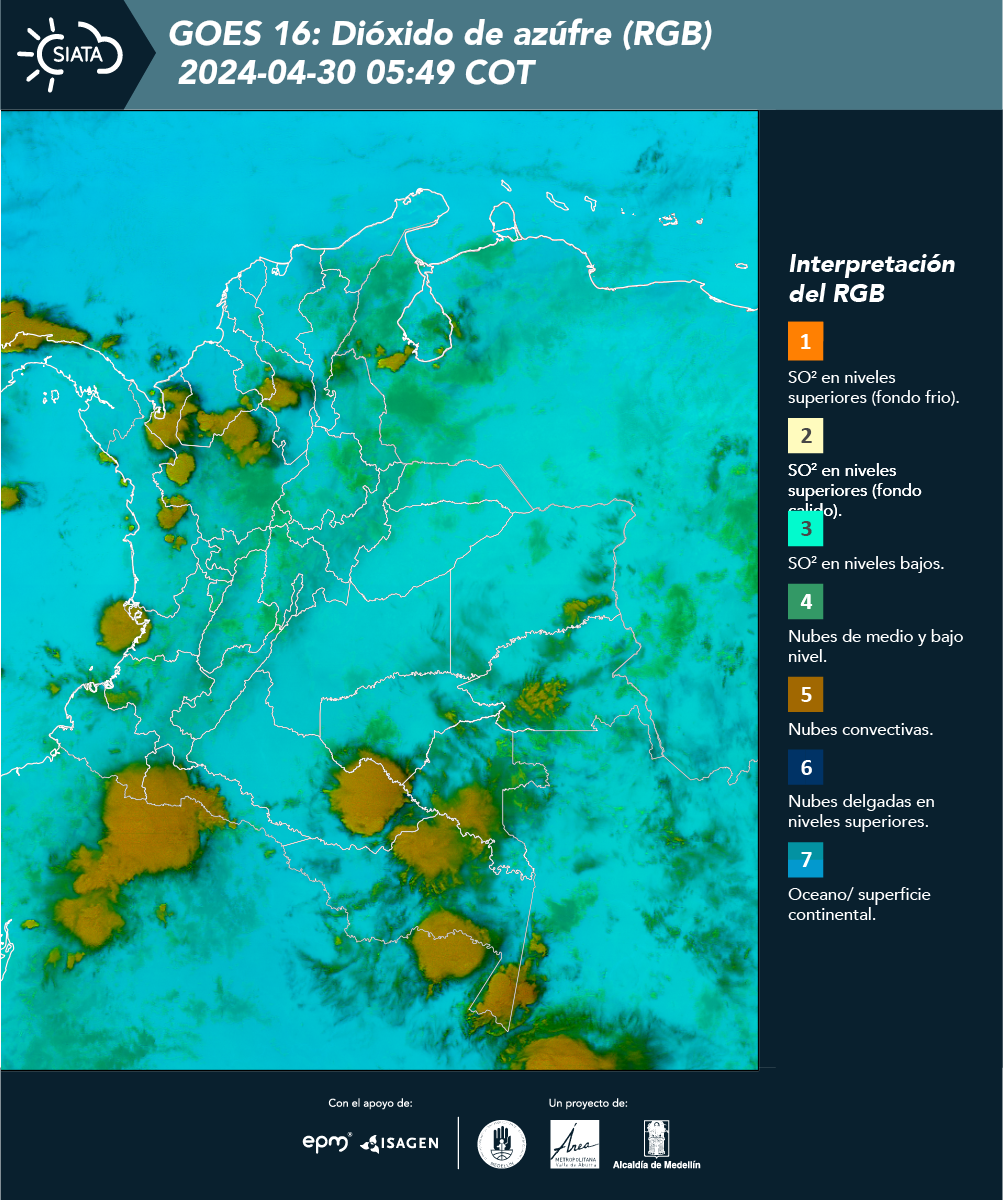Click 'Oceano/ superficie continental' label
The height and width of the screenshot is (1200, 1003).
pos(859,903)
